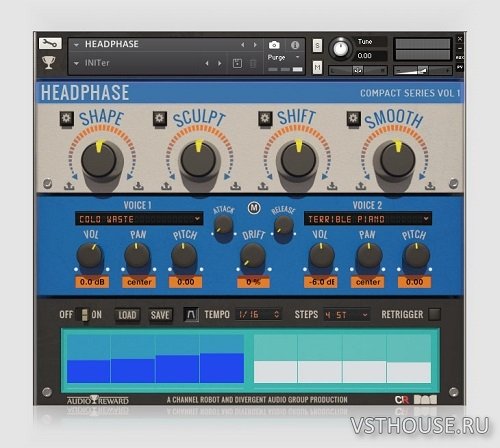Show instrument info with the i icon
Image resolution: width=500 pixels, height=448 pixels.
[x=295, y=45]
